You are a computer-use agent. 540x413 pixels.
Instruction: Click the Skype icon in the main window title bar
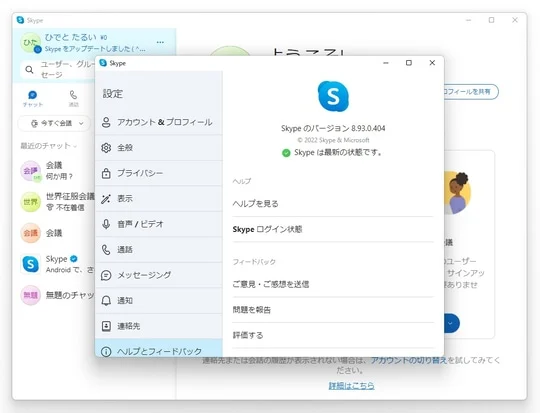[20, 20]
